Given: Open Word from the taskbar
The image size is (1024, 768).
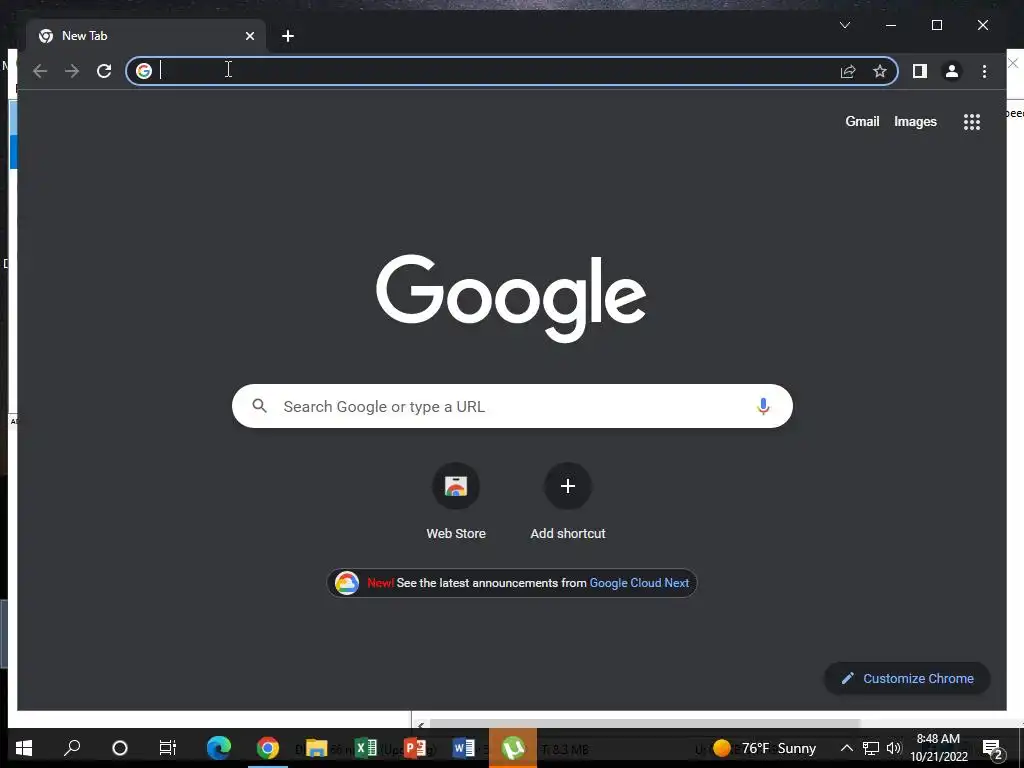Looking at the screenshot, I should coord(463,748).
